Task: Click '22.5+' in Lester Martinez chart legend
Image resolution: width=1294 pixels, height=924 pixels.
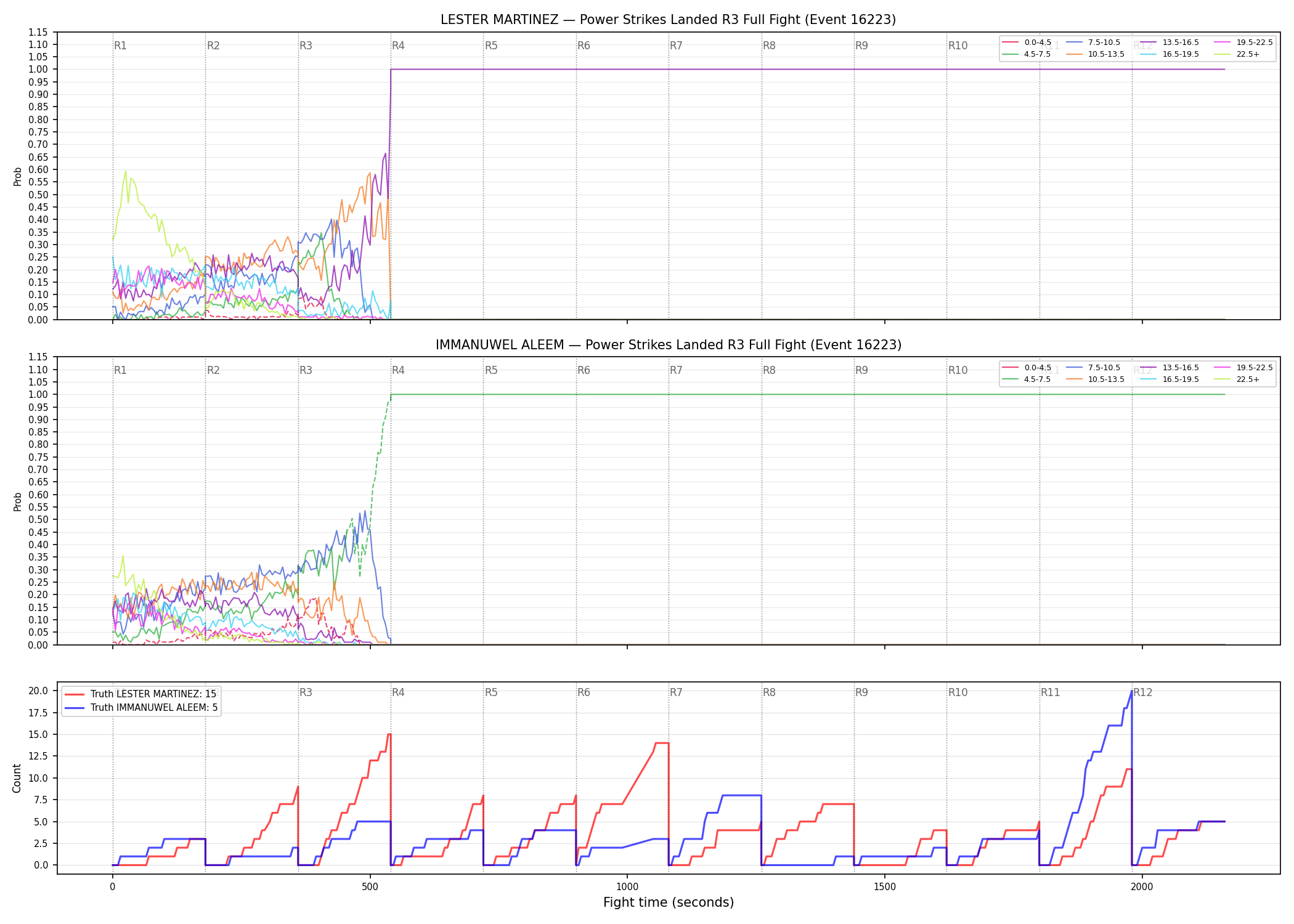Action: coord(1248,54)
